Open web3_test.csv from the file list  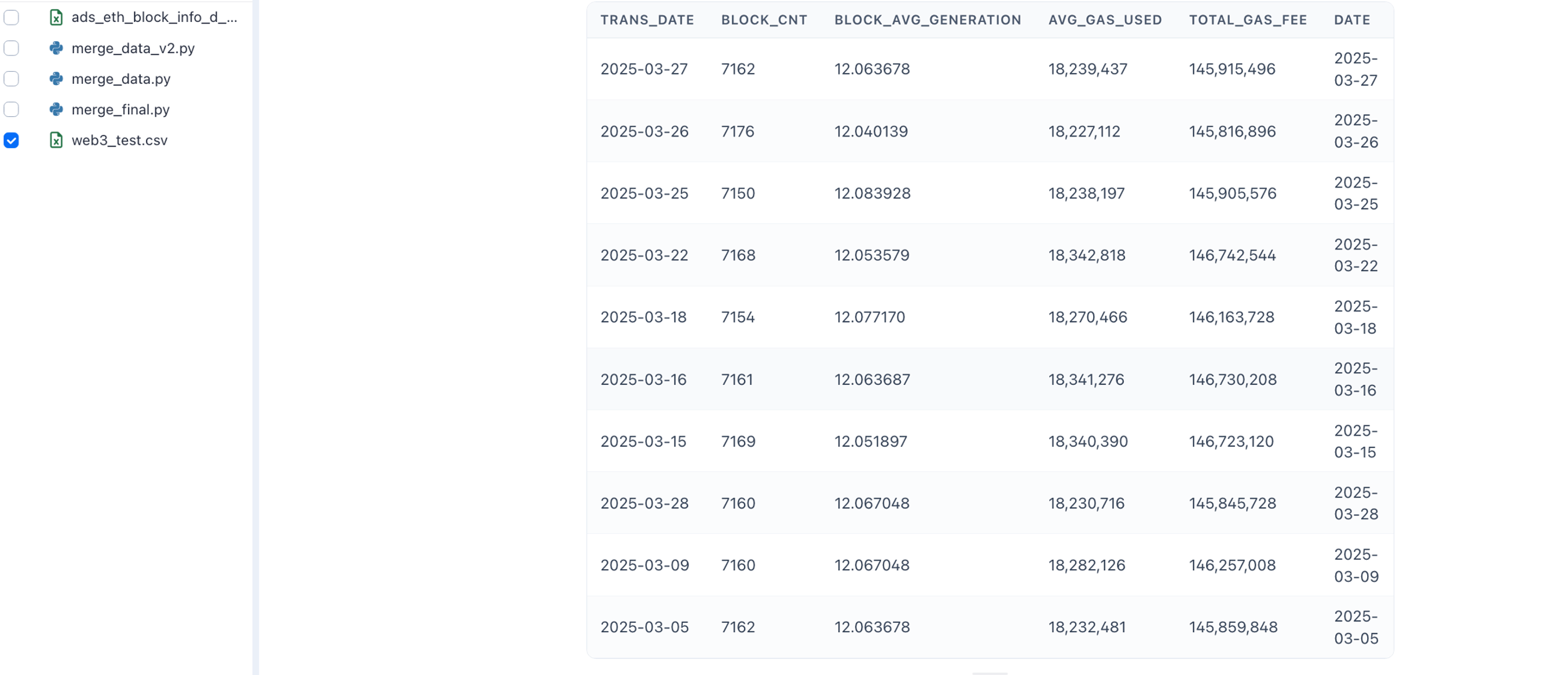[x=119, y=140]
